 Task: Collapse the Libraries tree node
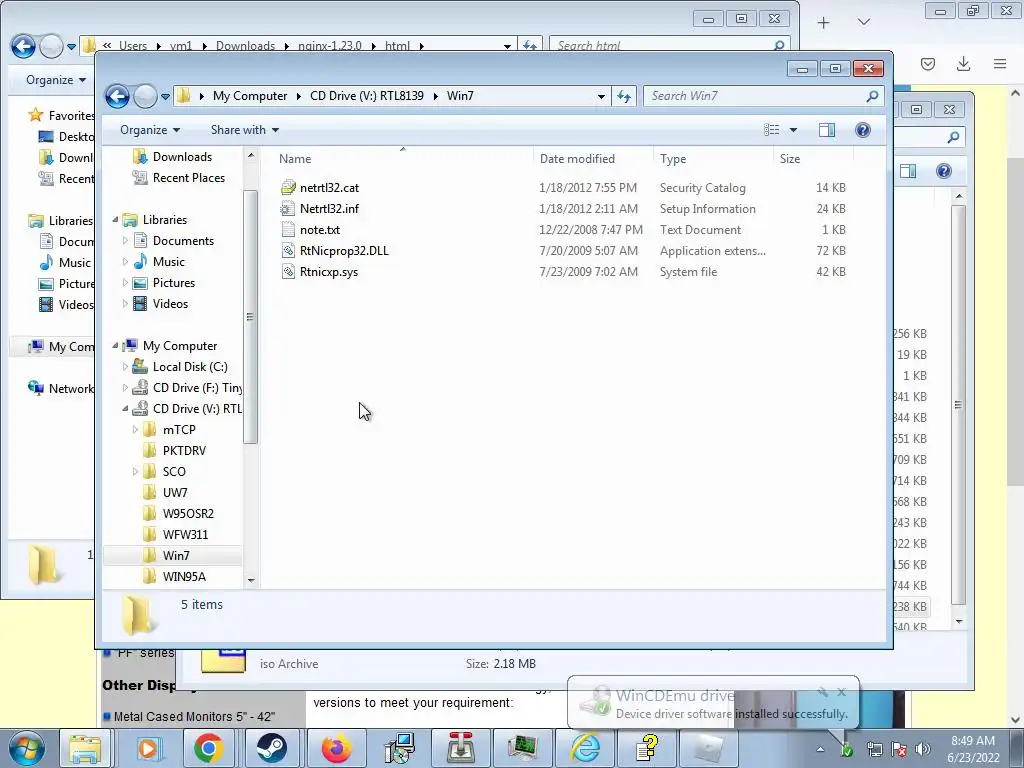[x=115, y=219]
